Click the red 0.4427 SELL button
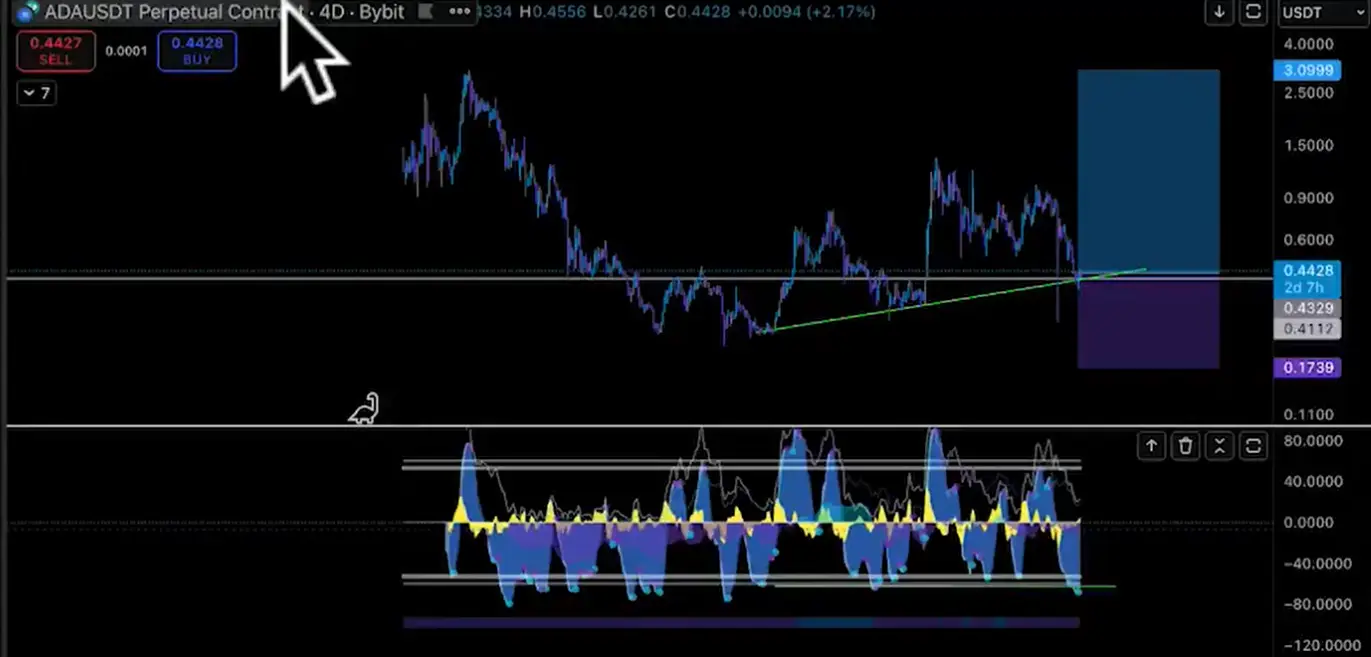Viewport: 1371px width, 657px height. 56,51
